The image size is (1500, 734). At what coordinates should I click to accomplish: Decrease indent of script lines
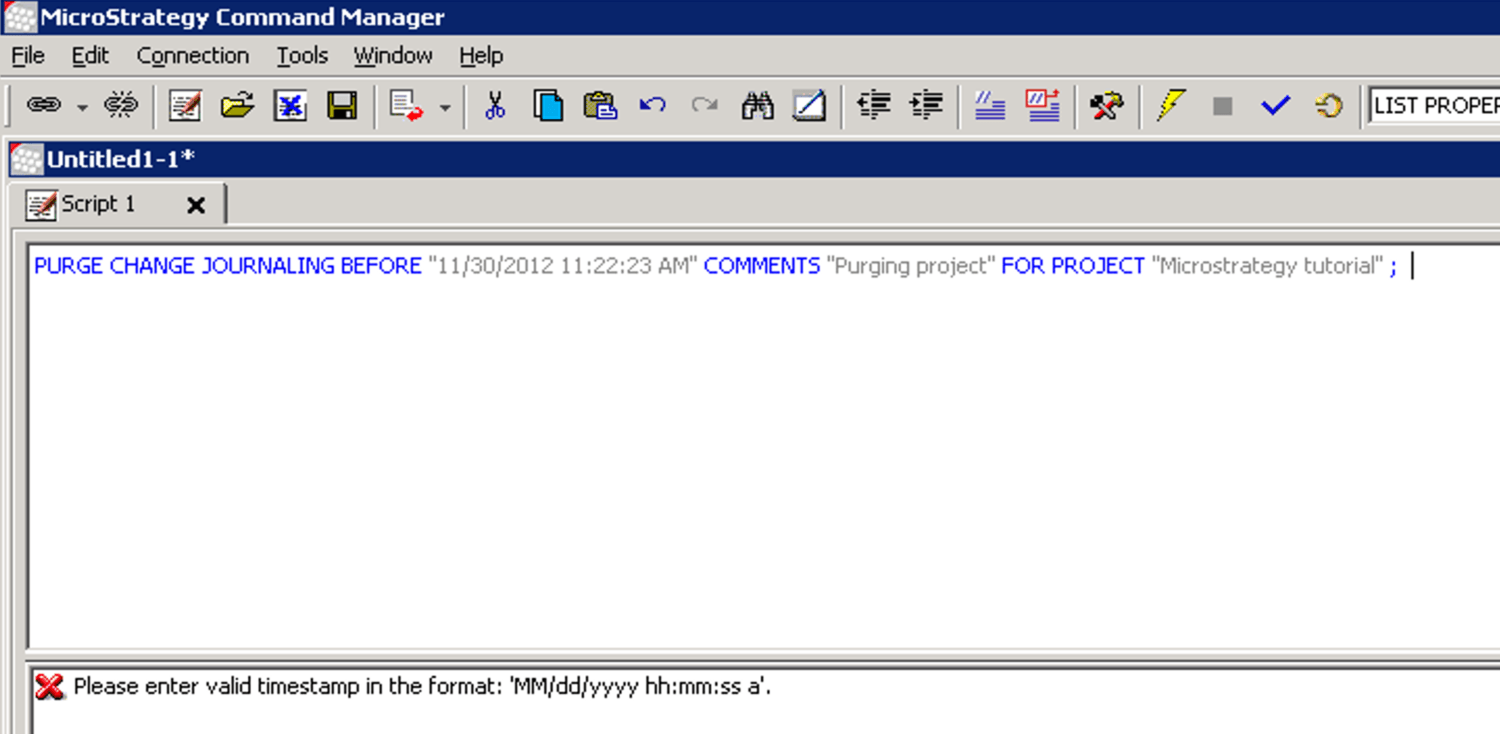click(x=874, y=105)
